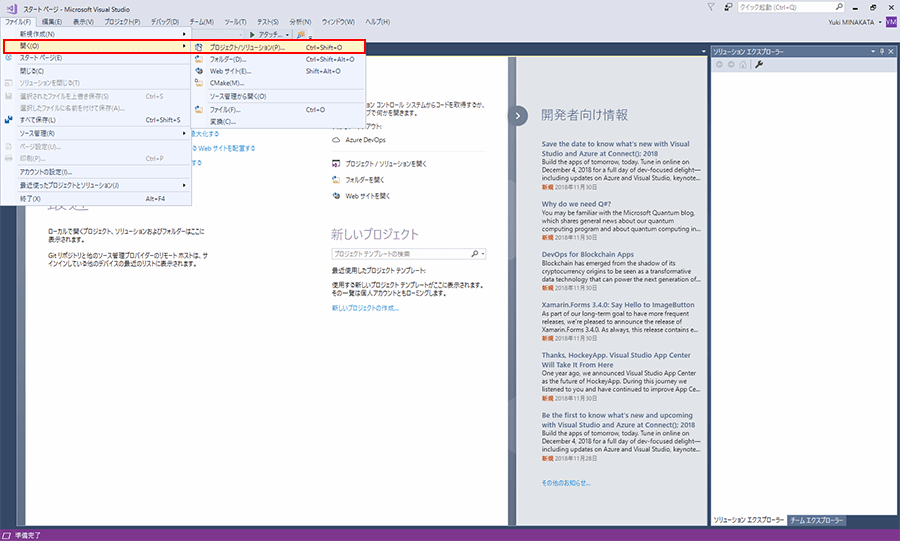The width and height of the screenshot is (900, 541).
Task: Open その他のお知らせ... link
Action: pyautogui.click(x=566, y=483)
